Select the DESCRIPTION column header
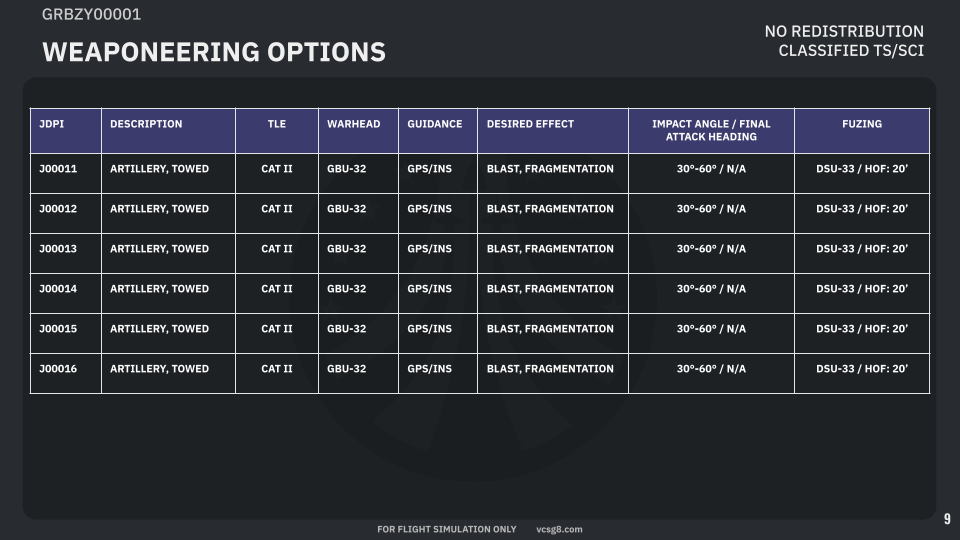This screenshot has height=540, width=960. coord(146,124)
